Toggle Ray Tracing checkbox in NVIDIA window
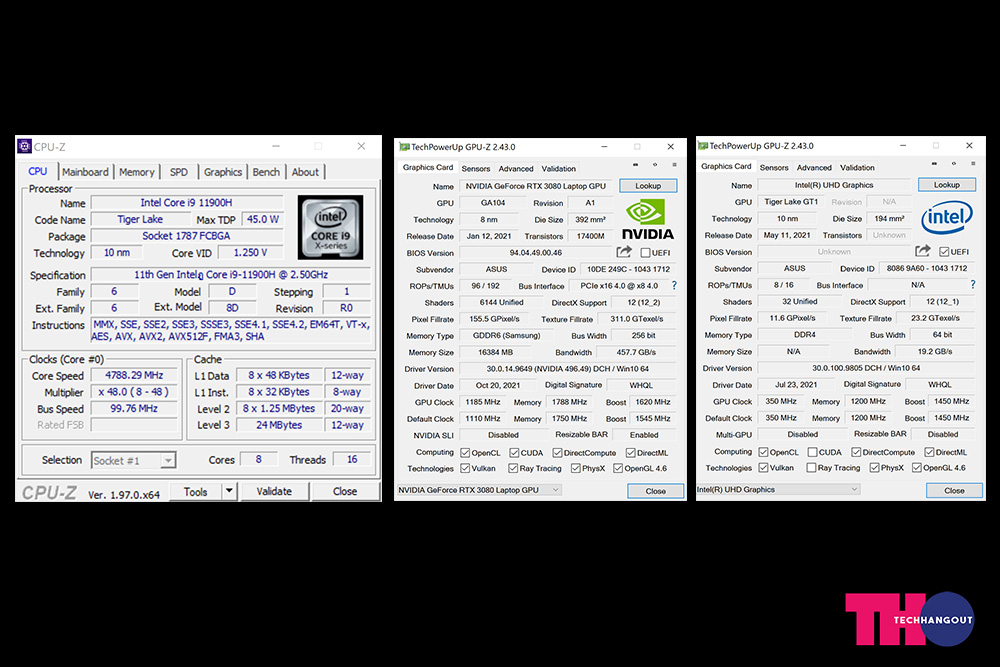The image size is (1000, 667). [x=513, y=468]
